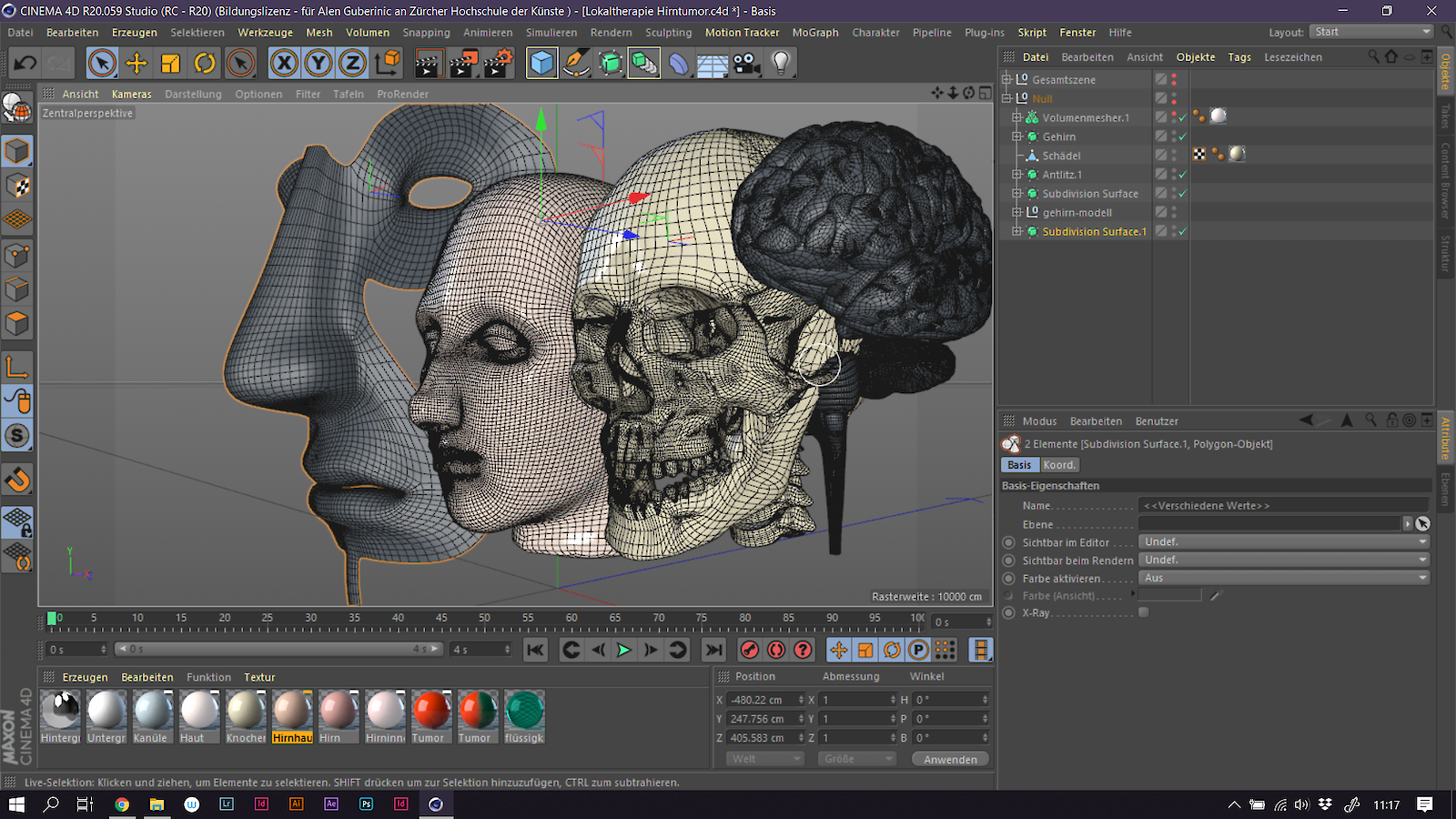Image resolution: width=1456 pixels, height=819 pixels.
Task: Open the Render to Picture Viewer icon
Action: (x=464, y=63)
